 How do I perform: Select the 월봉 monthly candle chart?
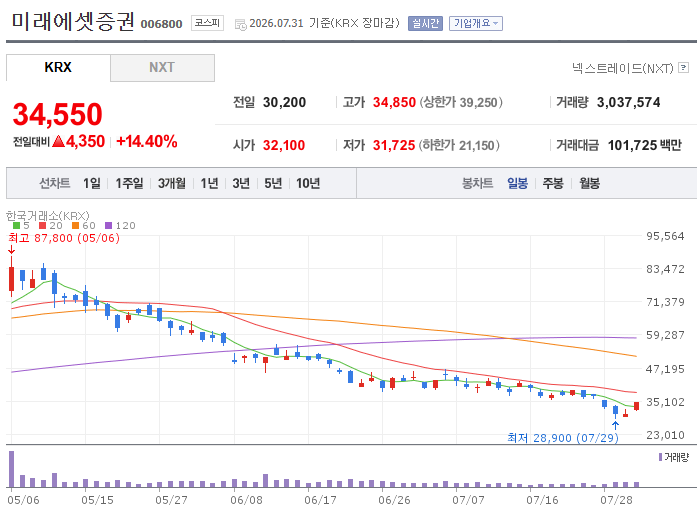[x=589, y=183]
